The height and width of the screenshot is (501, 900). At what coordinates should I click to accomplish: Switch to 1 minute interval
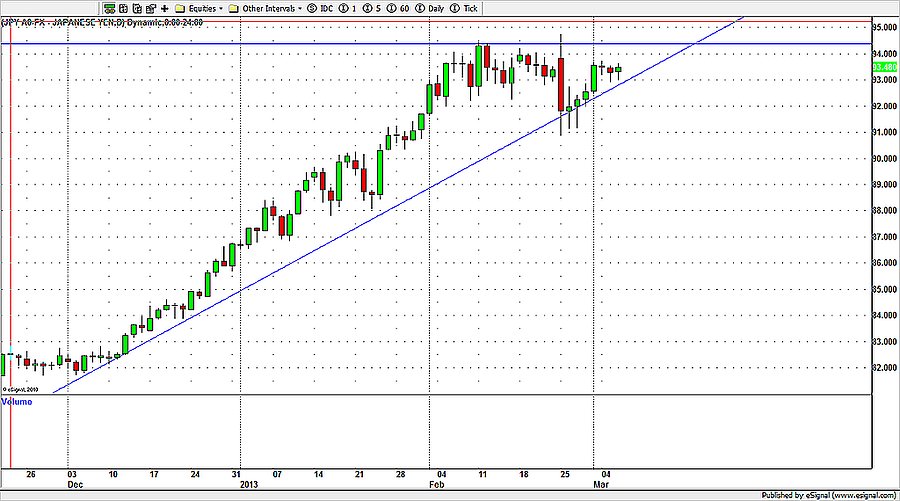pyautogui.click(x=345, y=8)
